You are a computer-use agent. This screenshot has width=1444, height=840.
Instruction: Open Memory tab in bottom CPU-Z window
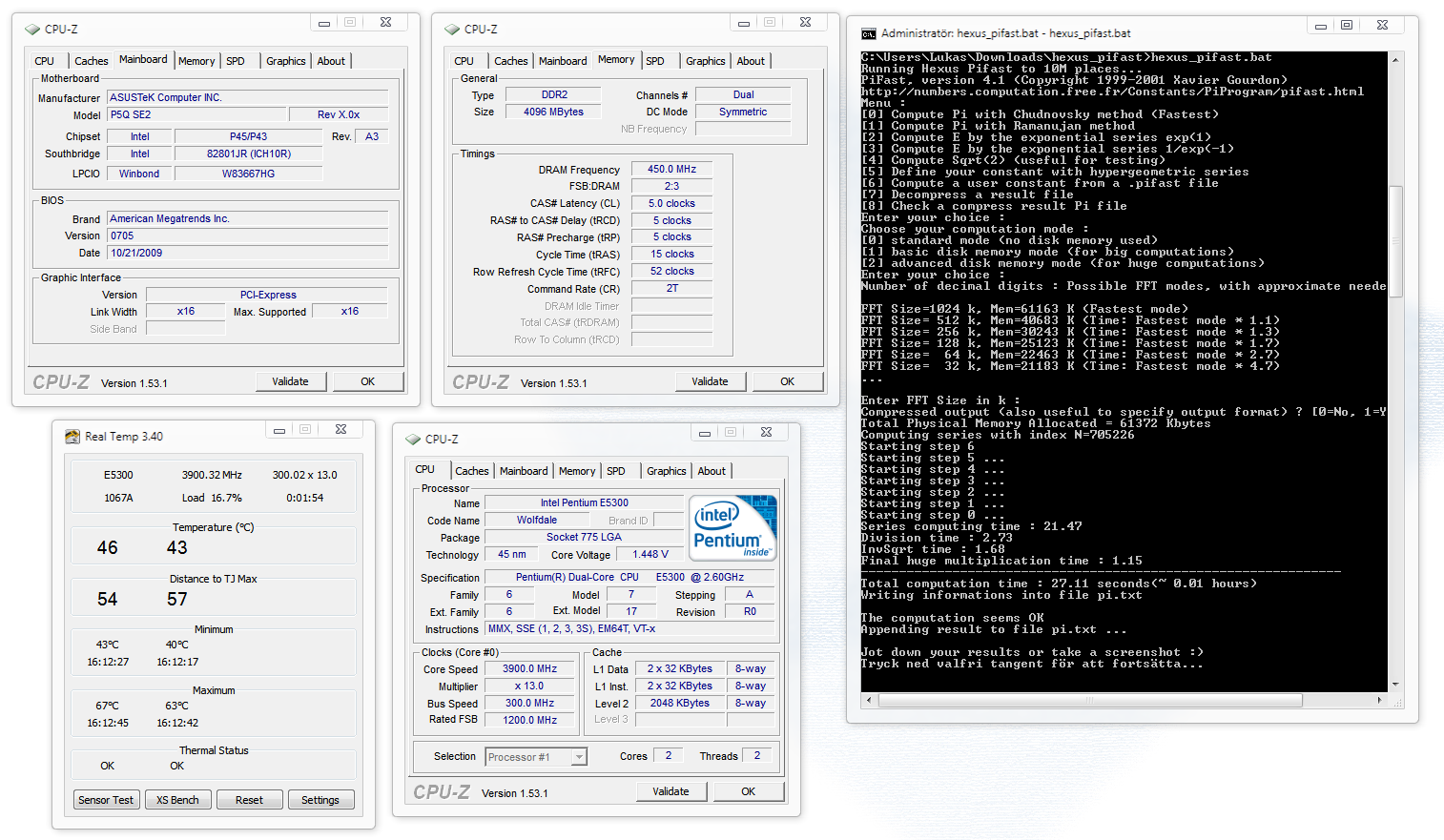click(x=577, y=471)
